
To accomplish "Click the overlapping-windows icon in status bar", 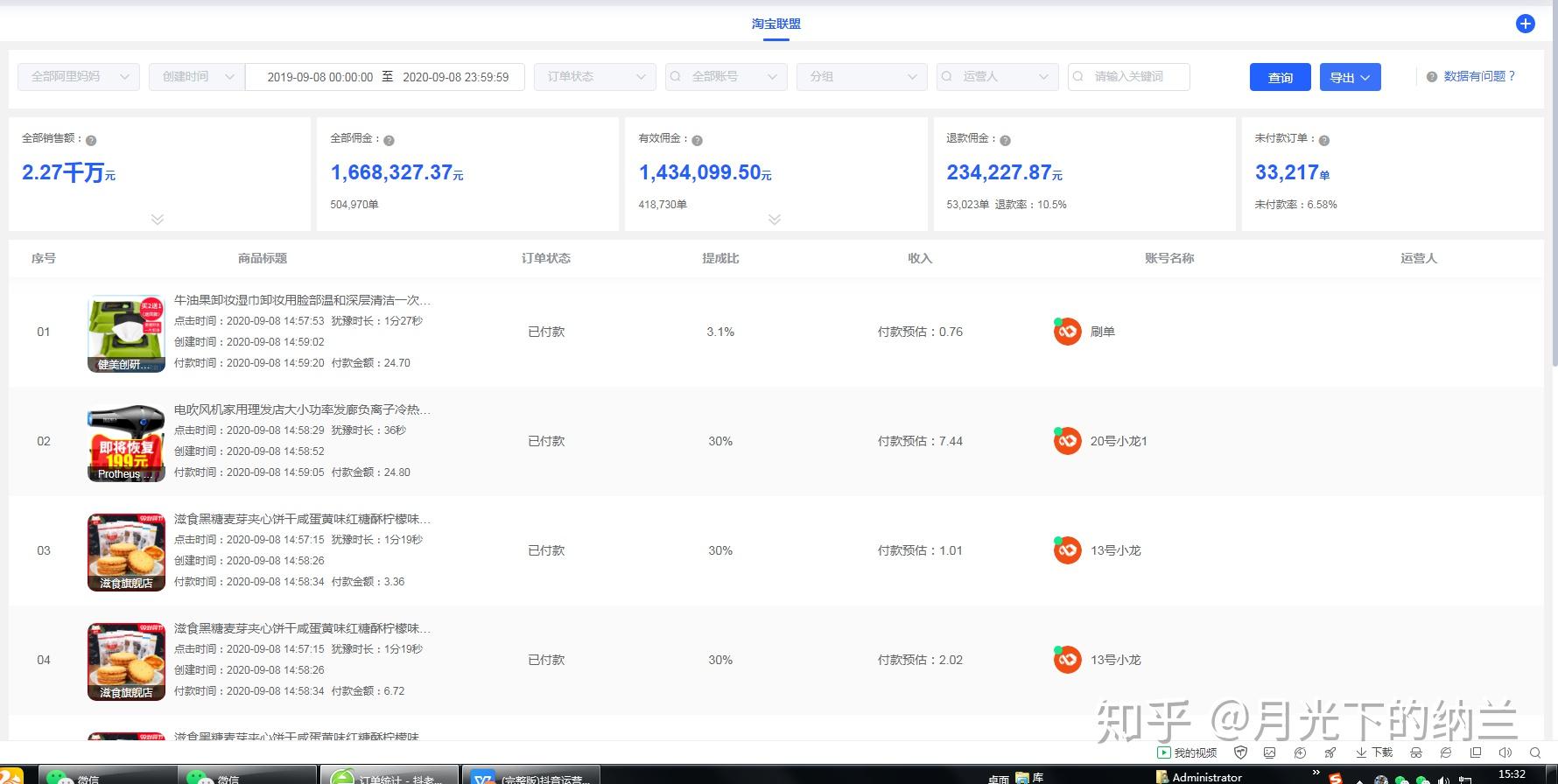I will click(x=1476, y=752).
